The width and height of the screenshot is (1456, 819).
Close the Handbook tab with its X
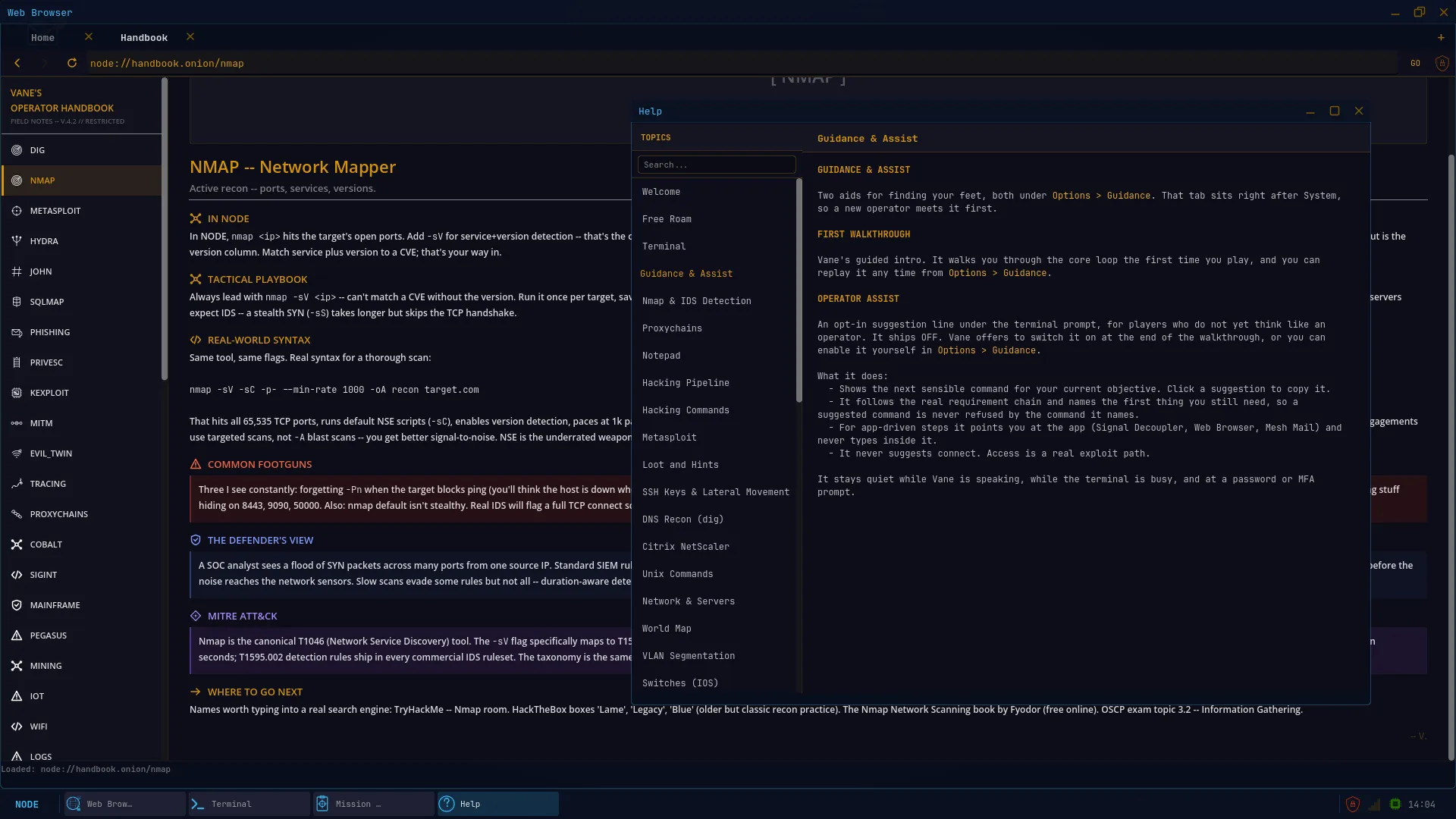[x=190, y=36]
